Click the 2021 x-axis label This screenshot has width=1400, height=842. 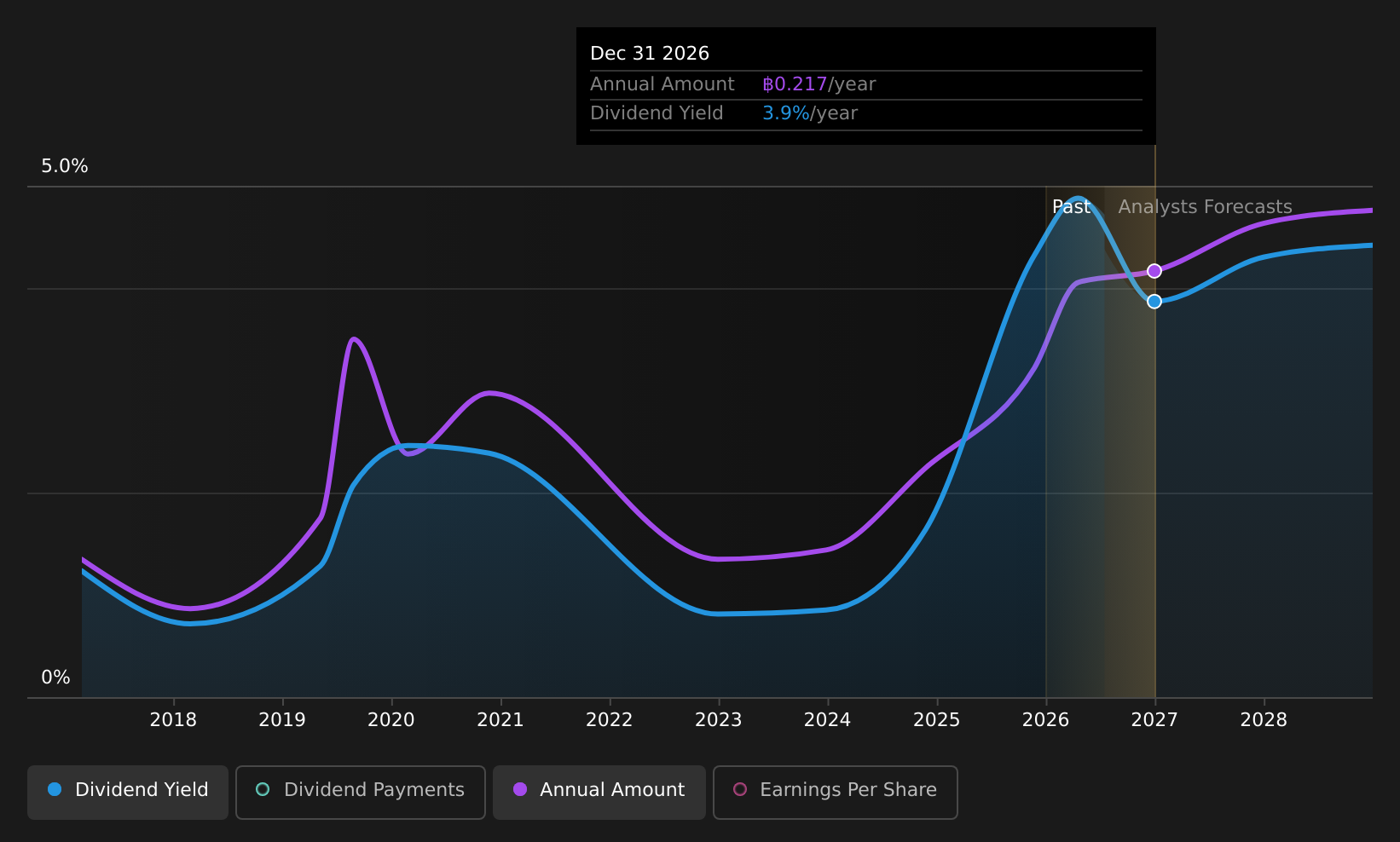[x=500, y=720]
